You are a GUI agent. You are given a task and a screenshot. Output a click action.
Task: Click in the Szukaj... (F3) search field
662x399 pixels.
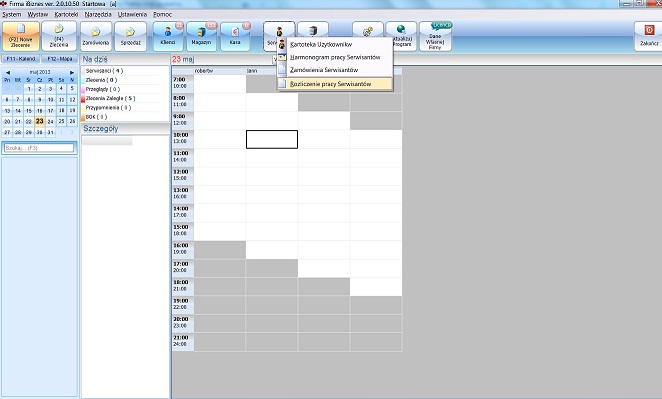tap(39, 148)
